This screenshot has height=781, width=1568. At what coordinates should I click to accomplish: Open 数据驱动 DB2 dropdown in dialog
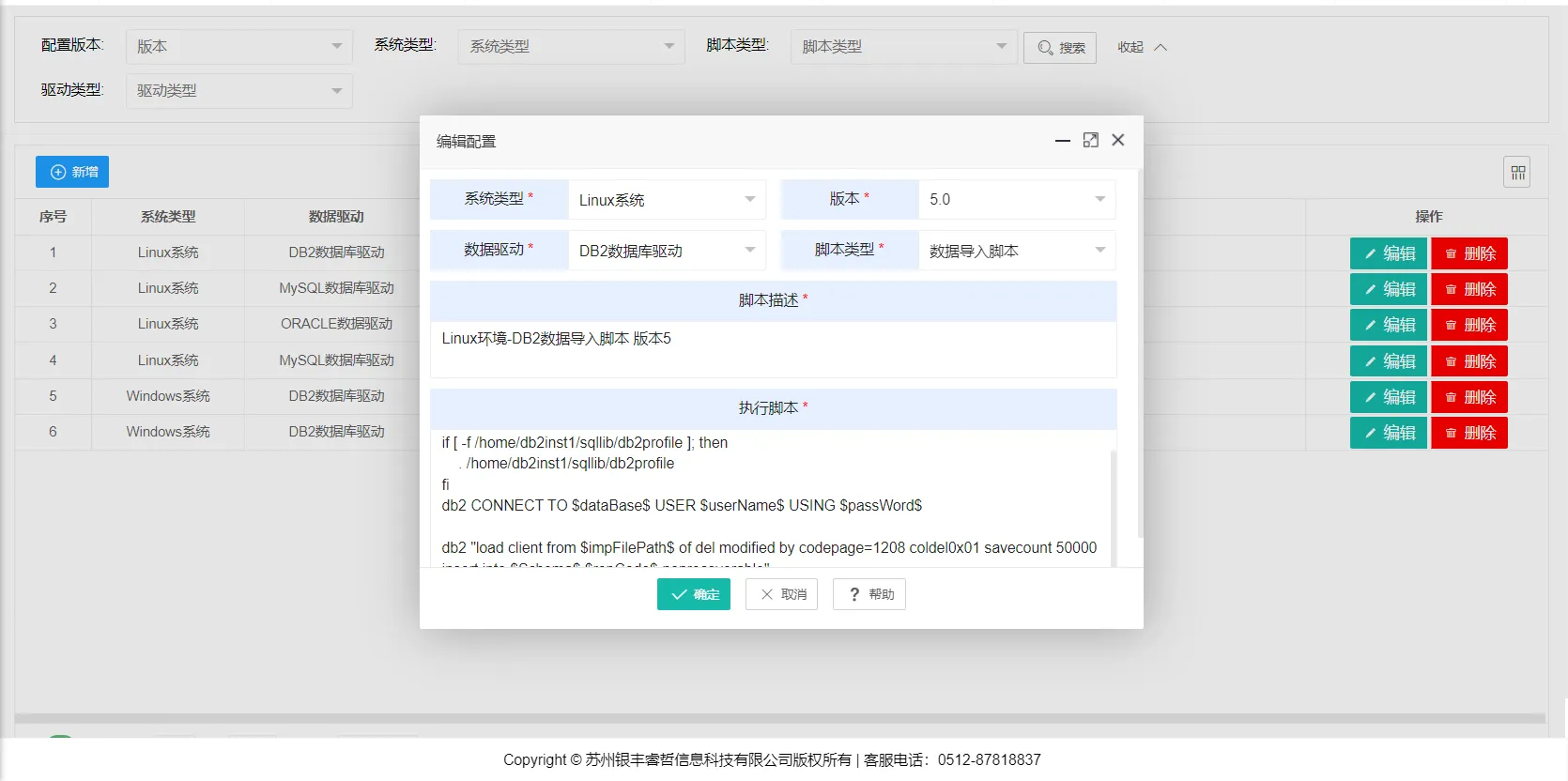(667, 251)
